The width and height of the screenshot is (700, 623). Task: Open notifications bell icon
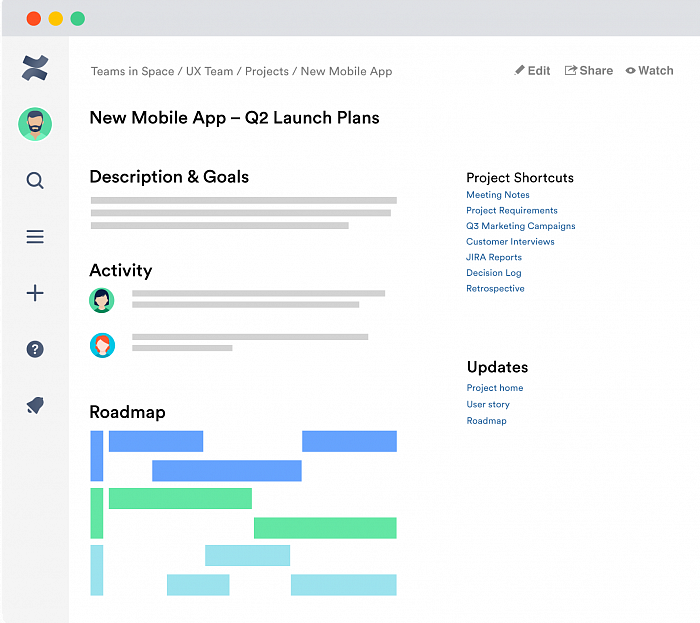35,405
